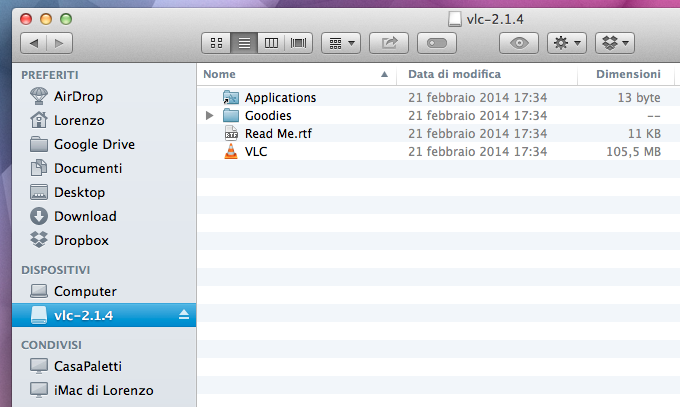Click the Desktop sidebar icon
680x407 pixels.
(x=39, y=192)
